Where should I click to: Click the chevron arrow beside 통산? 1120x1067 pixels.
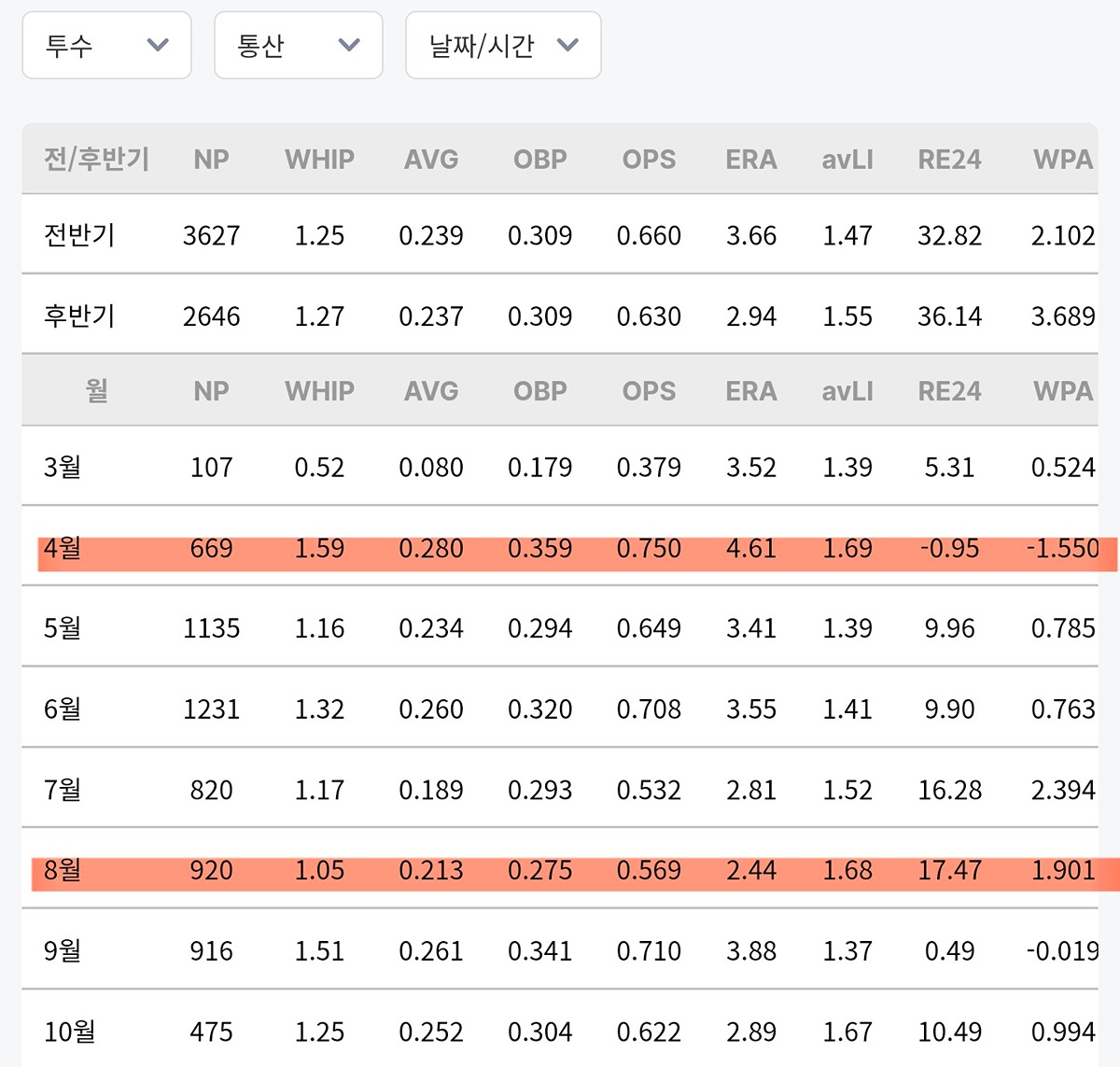pos(349,45)
